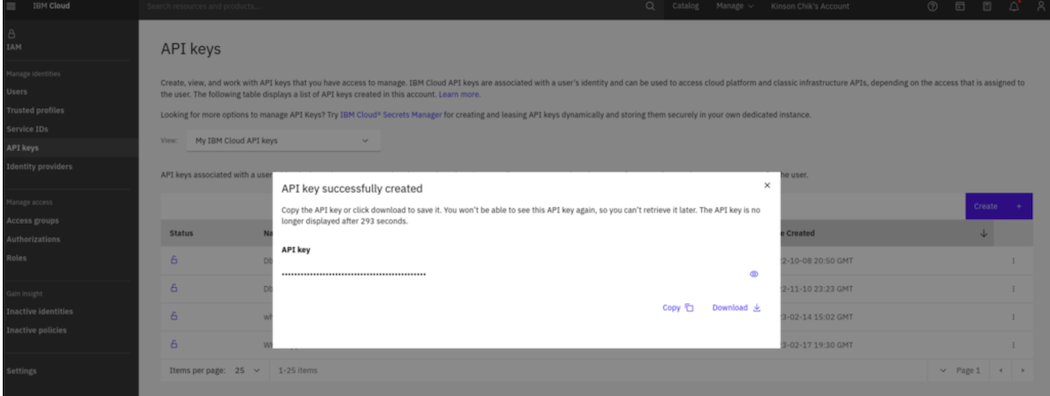Viewport: 1050px width, 396px height.
Task: Expand the Manage menu
Action: point(735,6)
